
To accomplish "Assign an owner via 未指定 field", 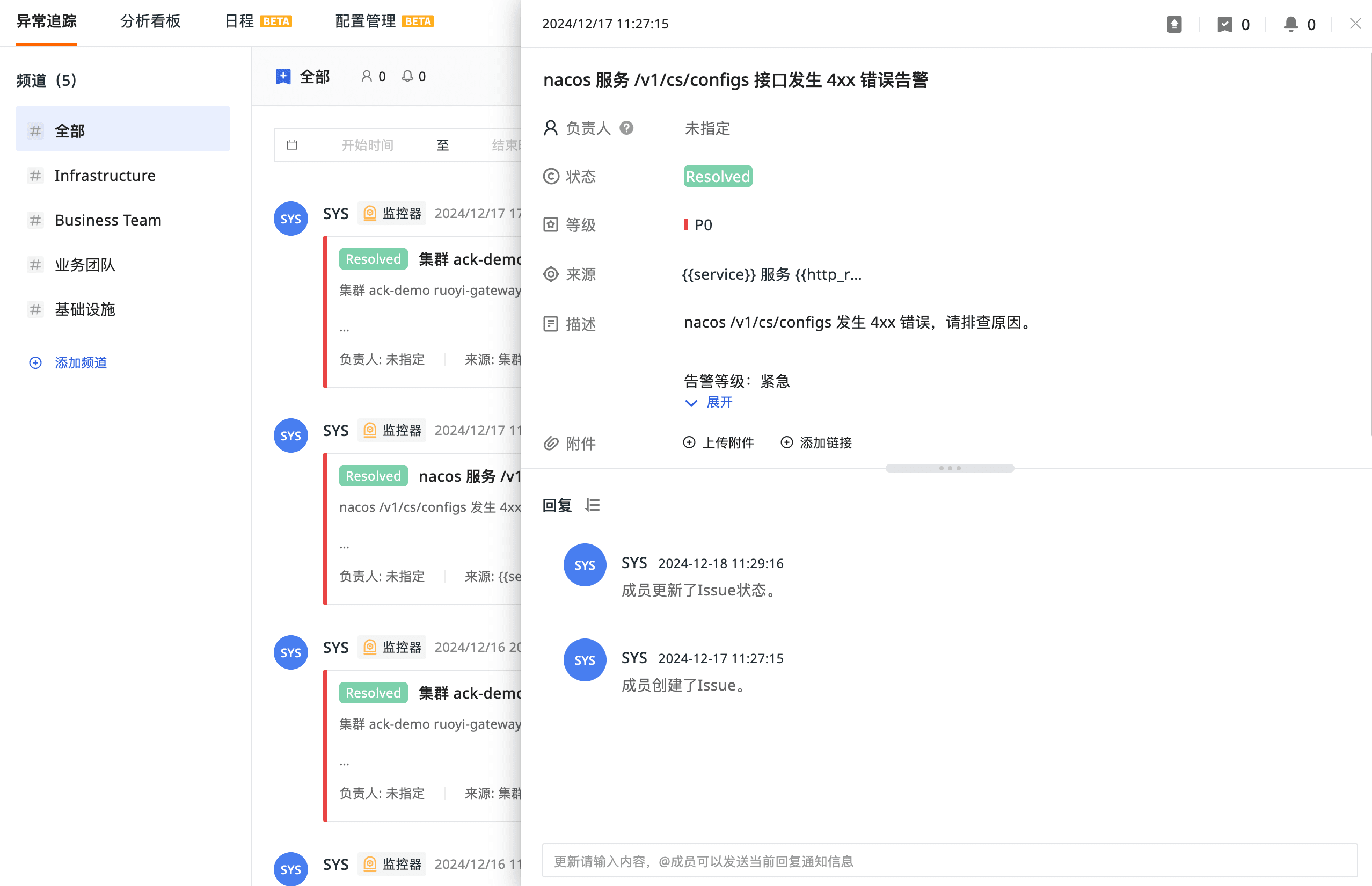I will (x=707, y=128).
